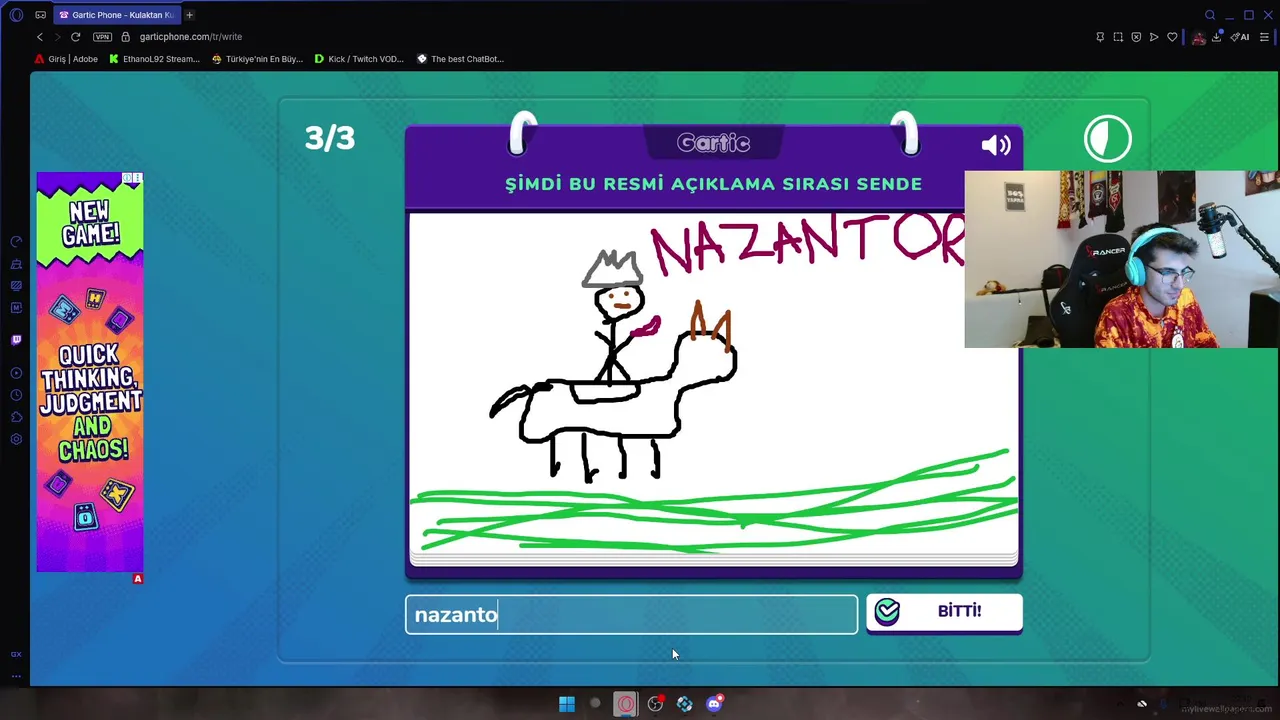The height and width of the screenshot is (720, 1280).
Task: Open the GX Cleaner icon in sidebar
Action: click(x=16, y=264)
